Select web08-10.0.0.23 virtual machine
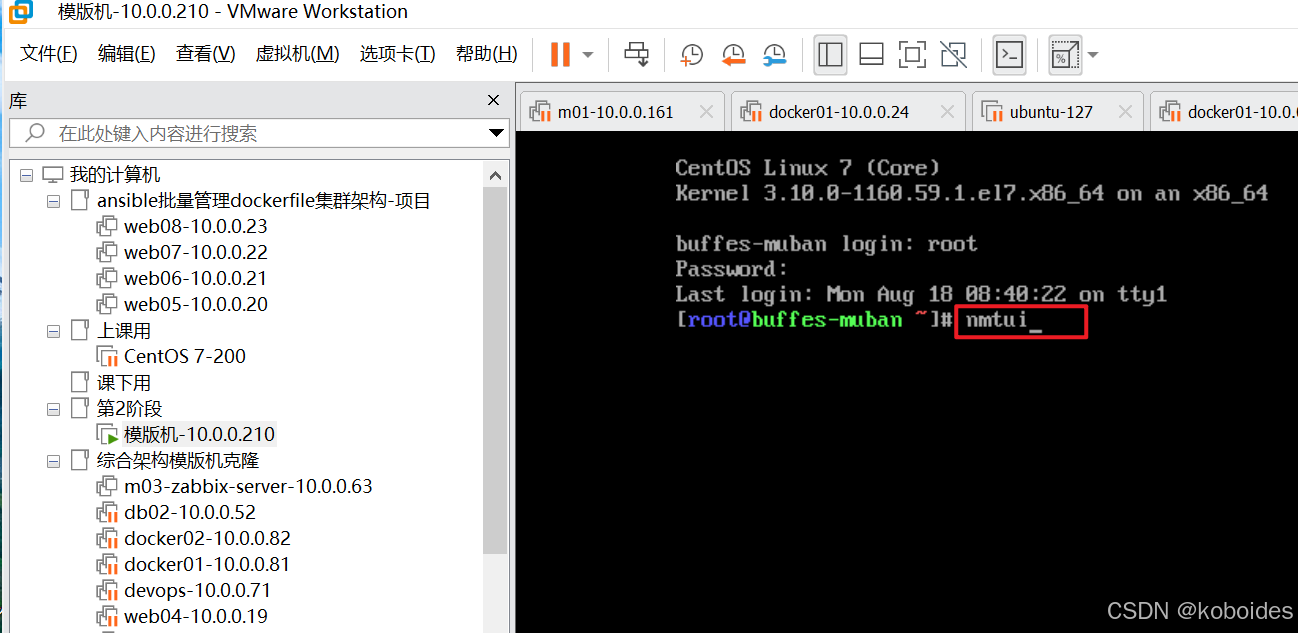The height and width of the screenshot is (633, 1298). point(195,227)
